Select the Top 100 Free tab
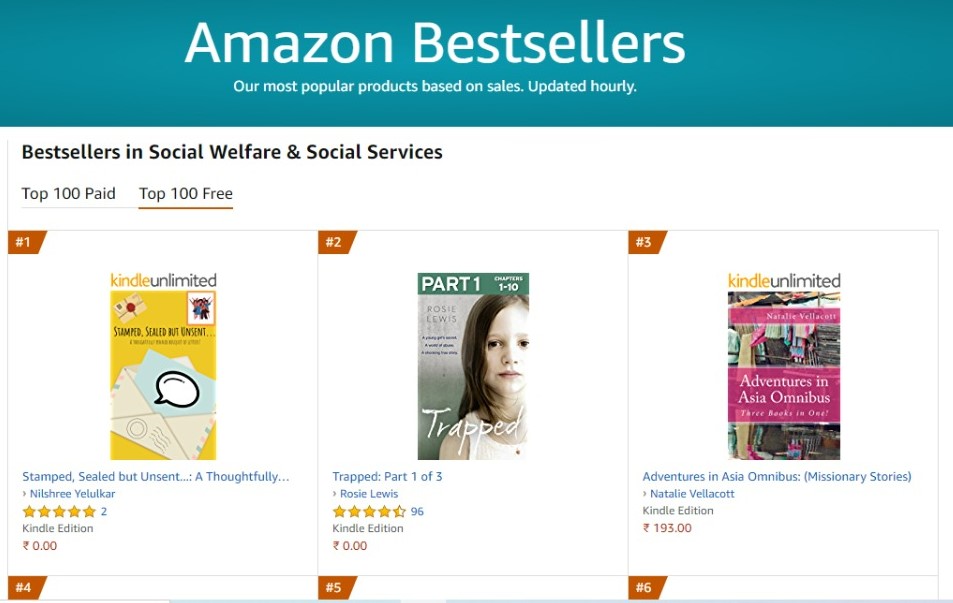The width and height of the screenshot is (953, 603). tap(186, 194)
